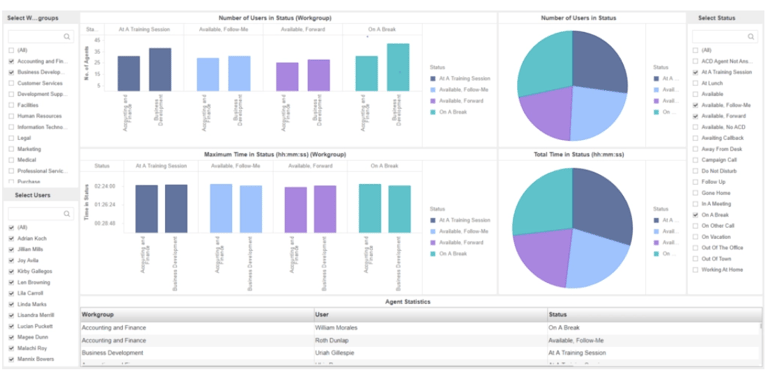Viewport: 770px width, 372px height.
Task: Uncheck the Business Development workgroup checkbox
Action: coord(11,72)
